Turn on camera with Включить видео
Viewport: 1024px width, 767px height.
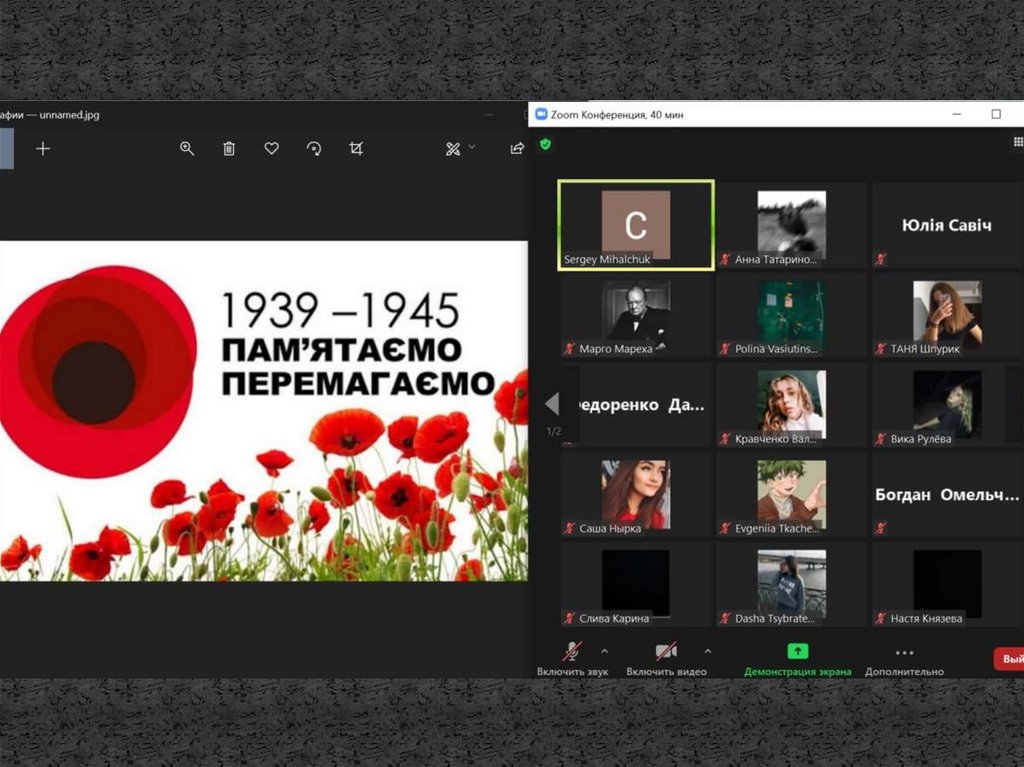tap(666, 653)
